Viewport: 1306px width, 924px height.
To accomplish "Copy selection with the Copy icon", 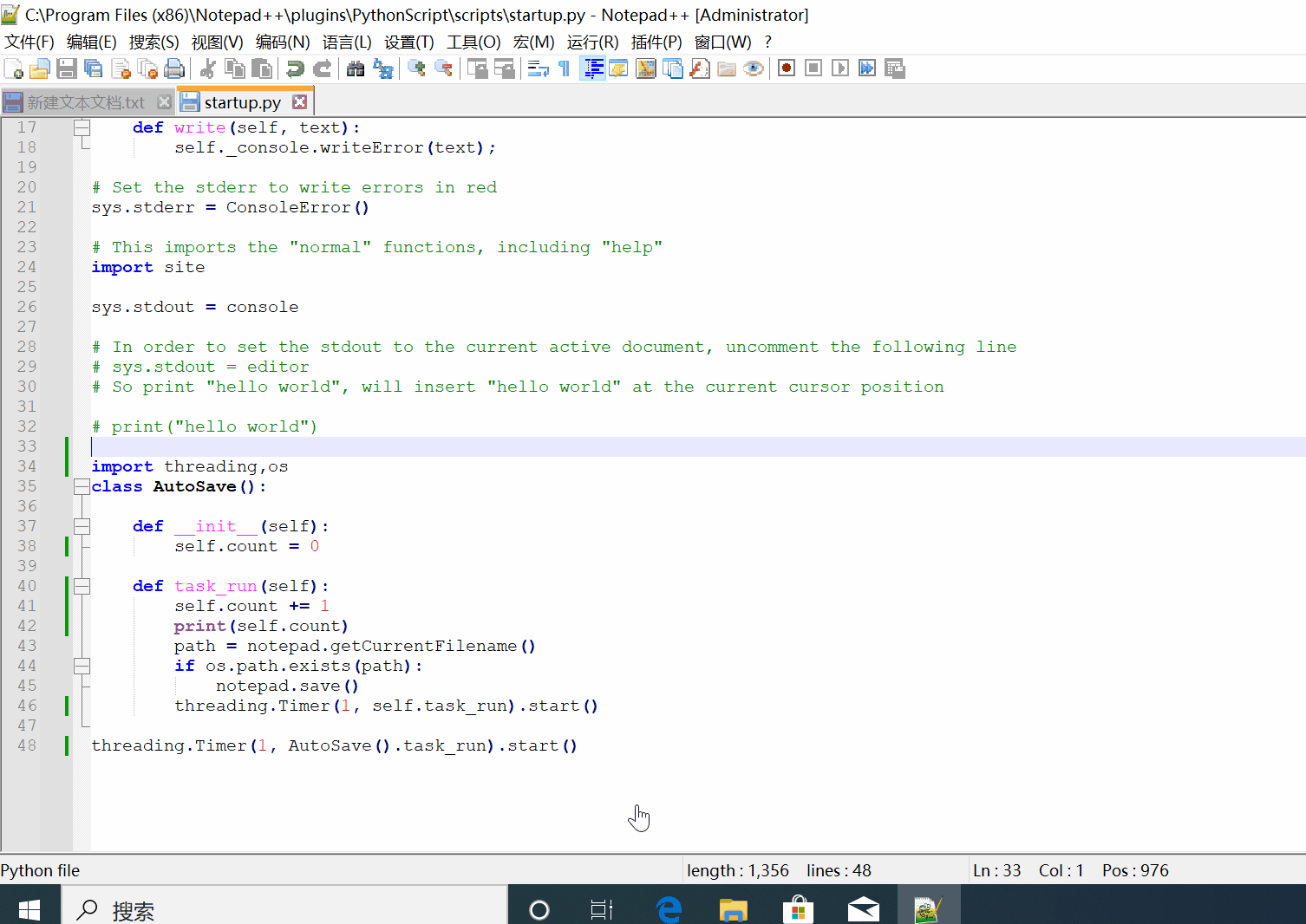I will pyautogui.click(x=234, y=68).
